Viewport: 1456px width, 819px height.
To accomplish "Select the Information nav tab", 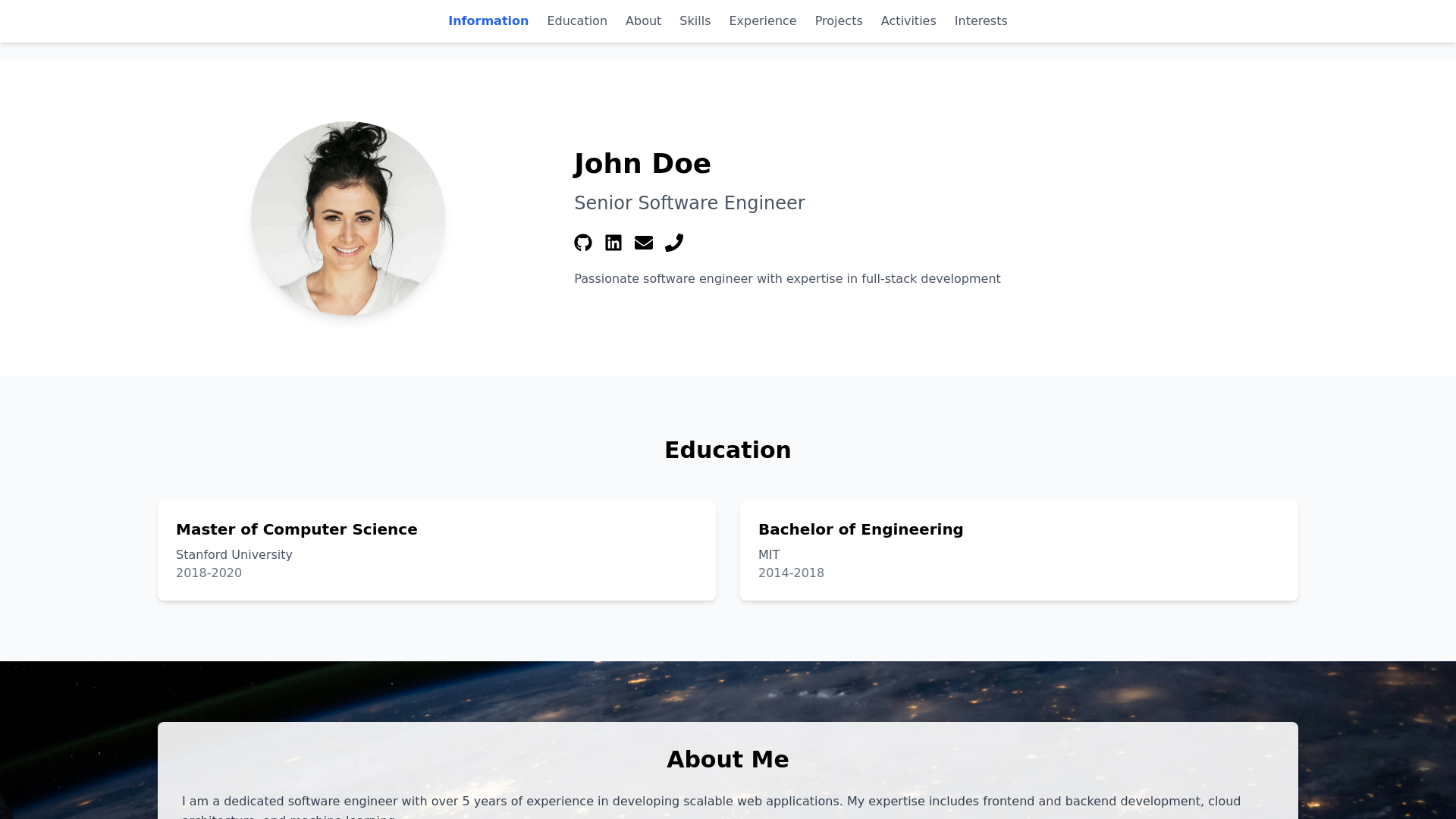I will 488,21.
